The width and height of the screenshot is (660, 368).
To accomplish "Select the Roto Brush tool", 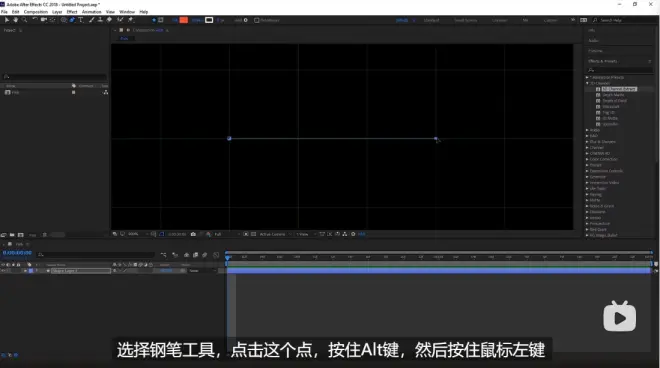I will point(120,20).
